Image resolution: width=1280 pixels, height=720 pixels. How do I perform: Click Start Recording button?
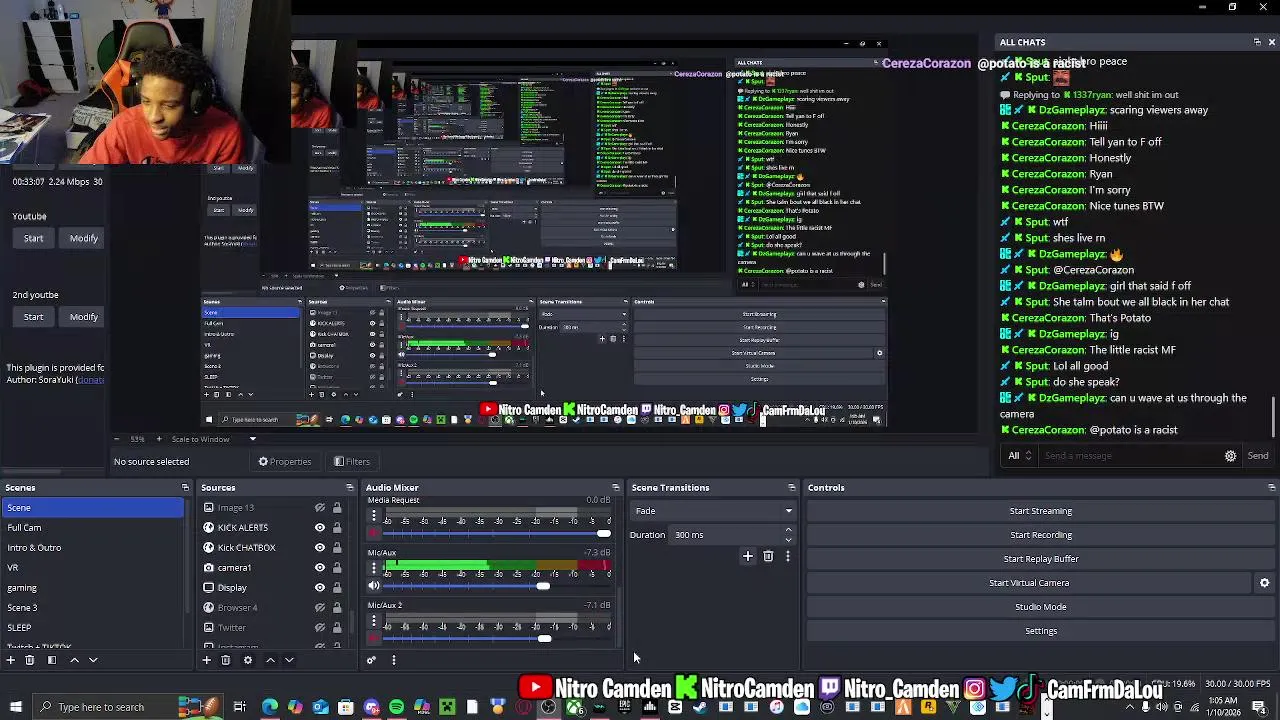coord(1040,535)
